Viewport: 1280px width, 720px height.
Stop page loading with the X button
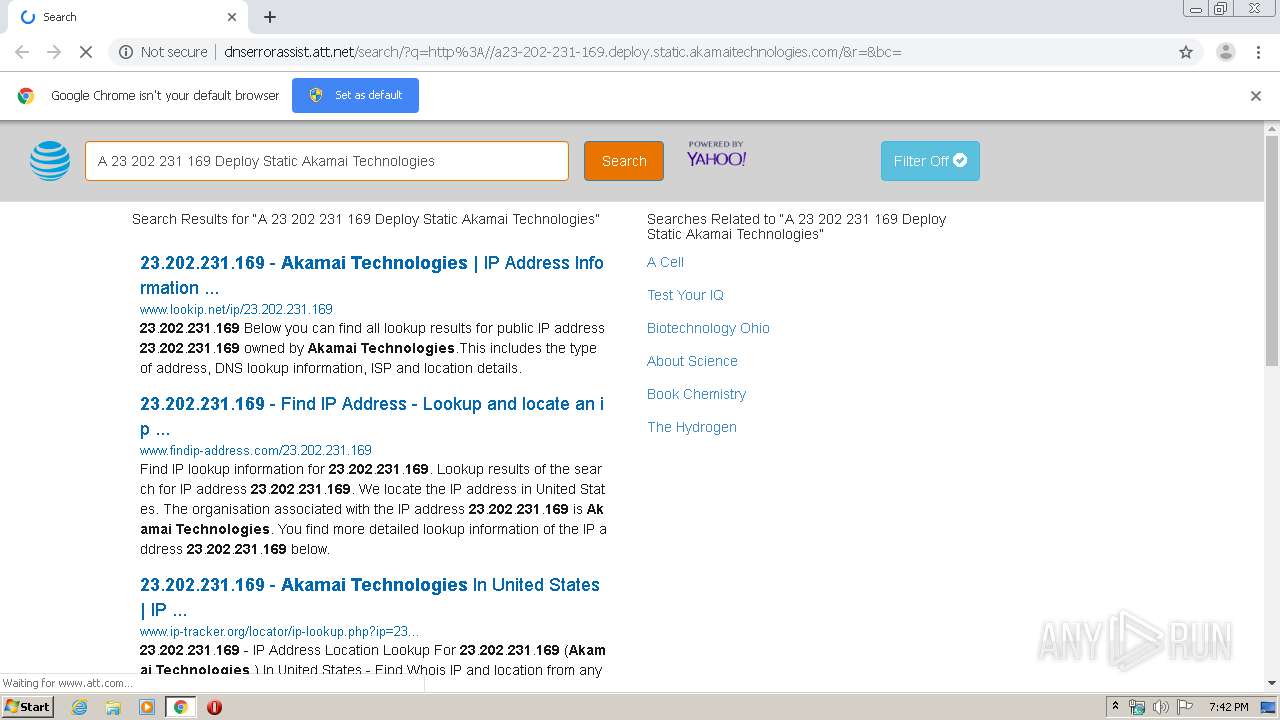pyautogui.click(x=86, y=52)
